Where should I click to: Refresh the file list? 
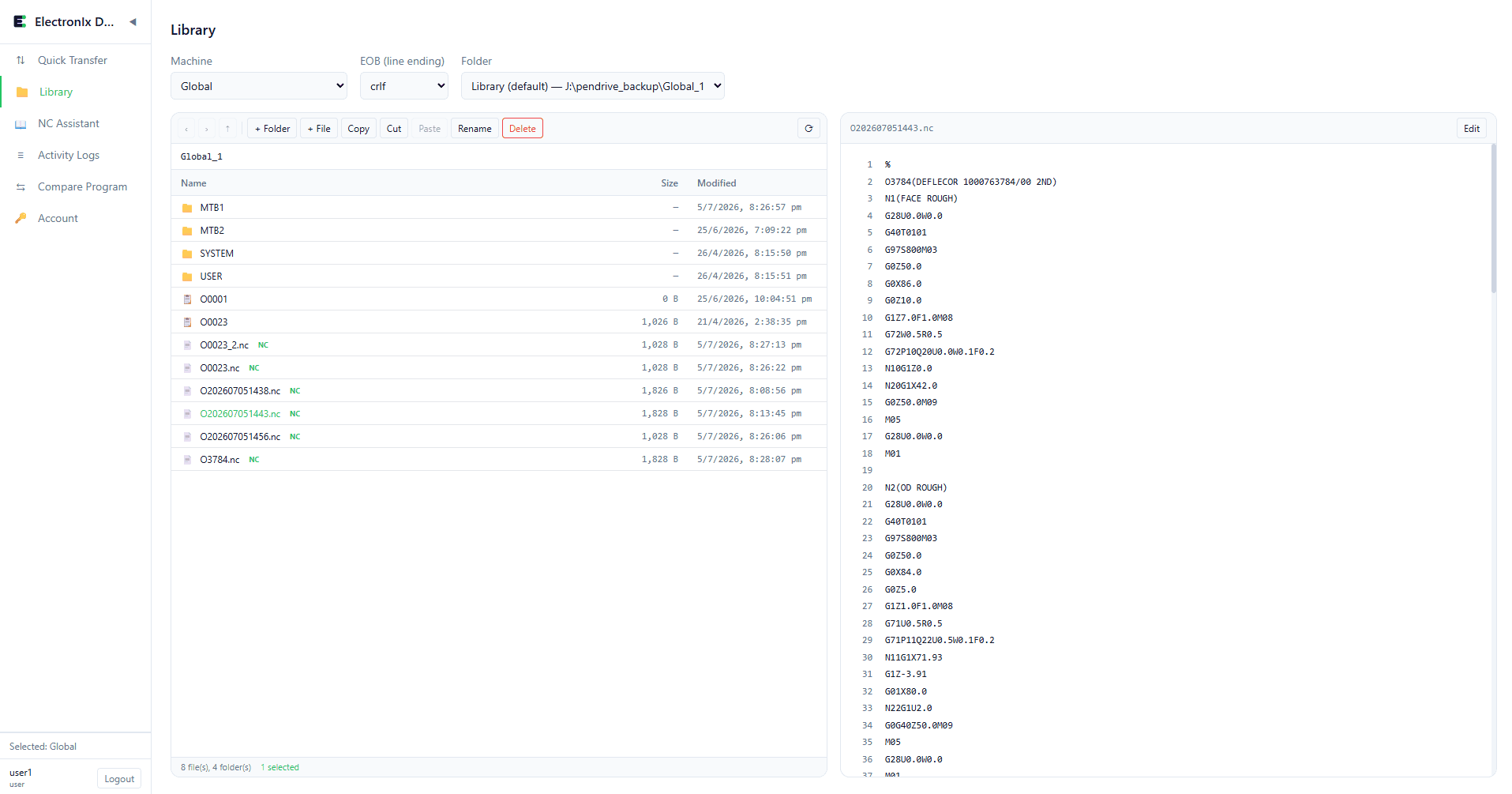pos(809,129)
